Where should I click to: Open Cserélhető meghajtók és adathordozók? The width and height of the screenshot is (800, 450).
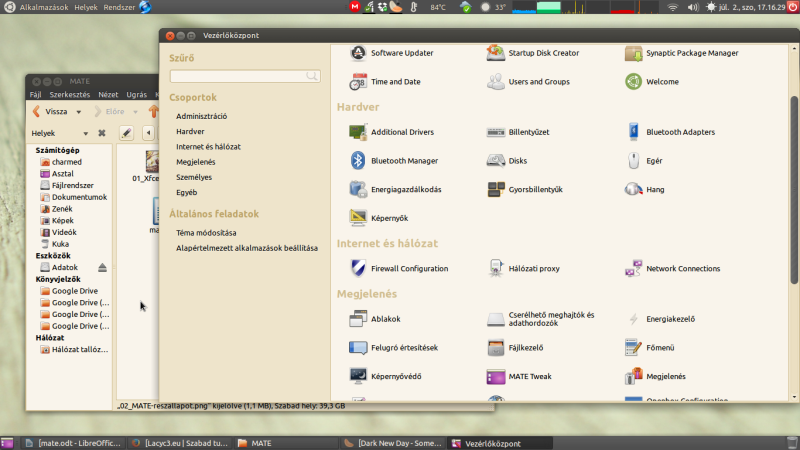(541, 319)
